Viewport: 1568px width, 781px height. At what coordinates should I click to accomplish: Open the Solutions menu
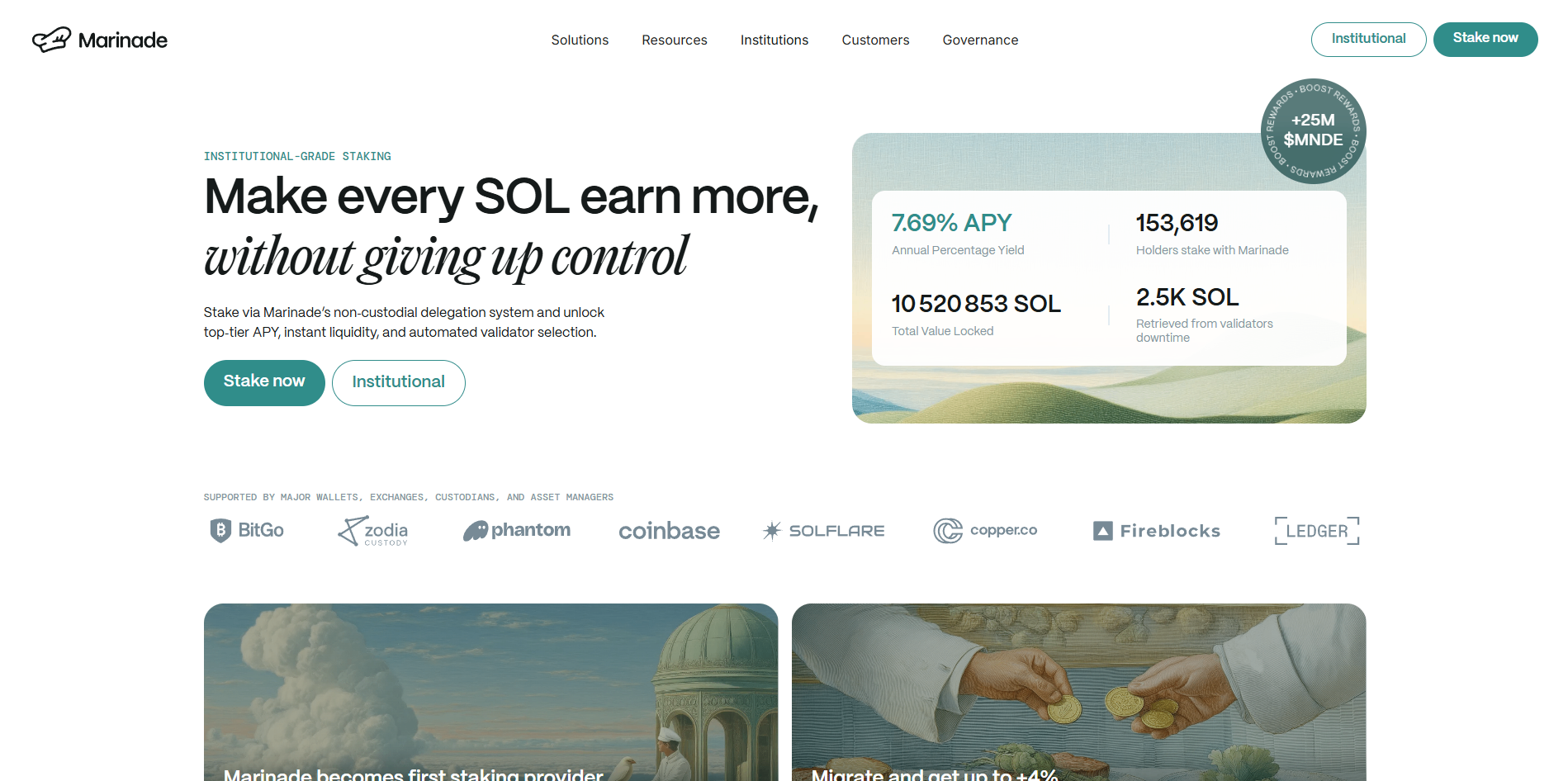point(580,40)
